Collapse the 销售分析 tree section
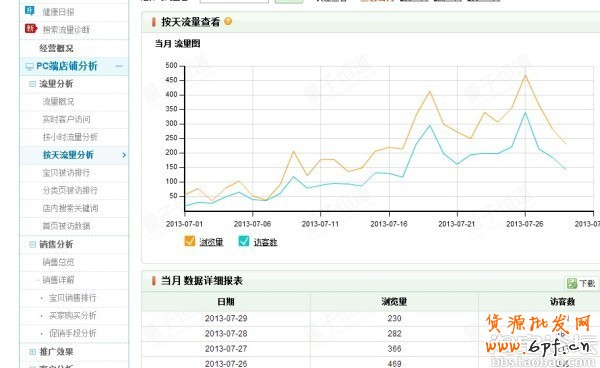The width and height of the screenshot is (600, 368). point(33,244)
